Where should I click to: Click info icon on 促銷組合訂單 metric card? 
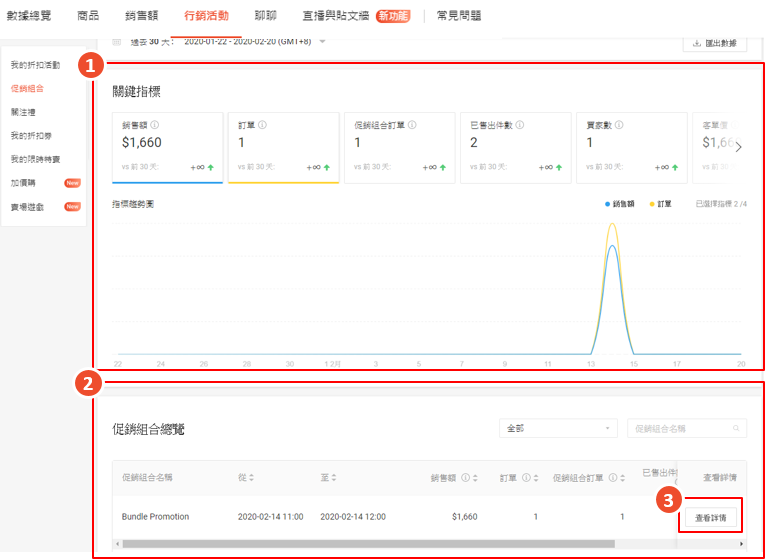(x=412, y=126)
